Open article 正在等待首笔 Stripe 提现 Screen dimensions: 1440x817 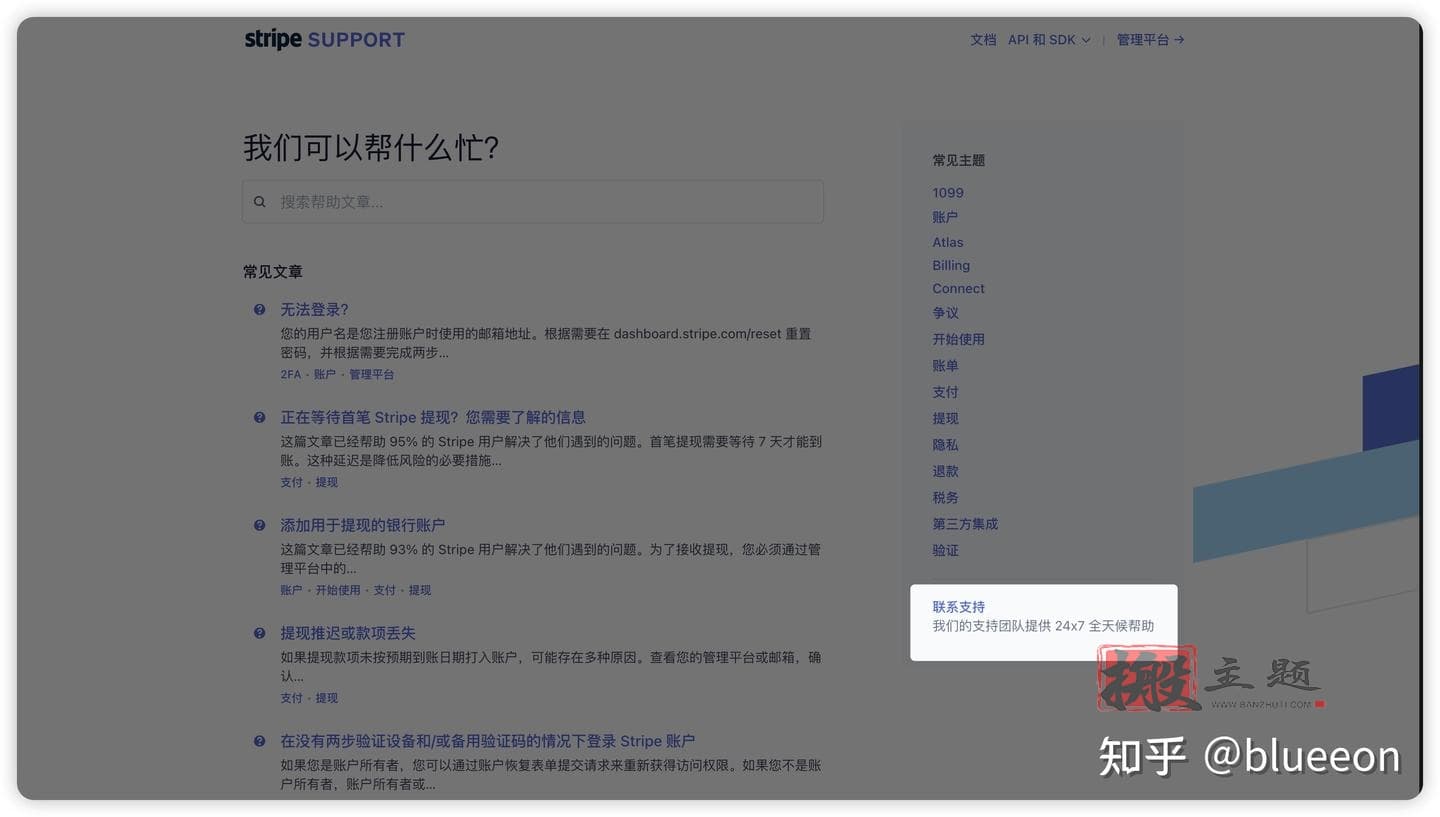433,417
